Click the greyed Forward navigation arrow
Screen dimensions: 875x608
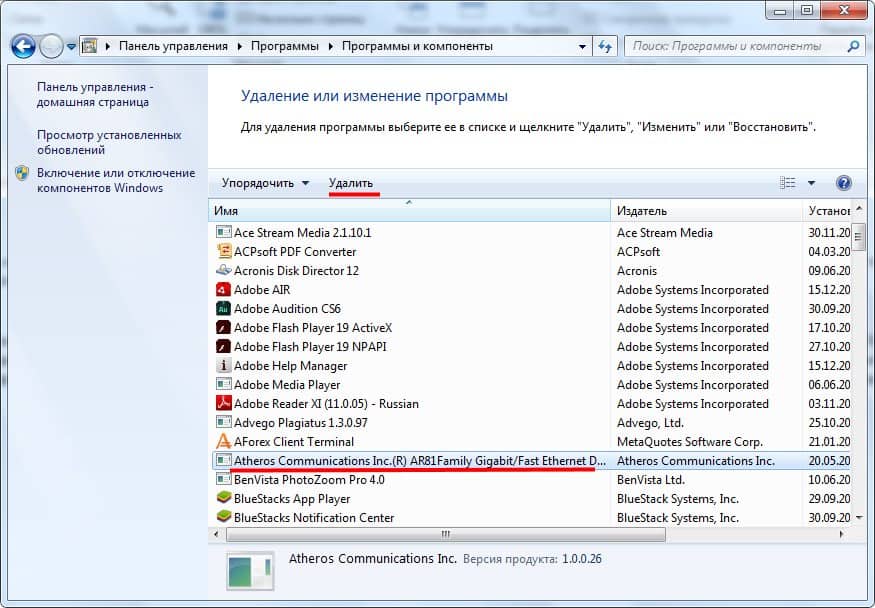click(51, 46)
